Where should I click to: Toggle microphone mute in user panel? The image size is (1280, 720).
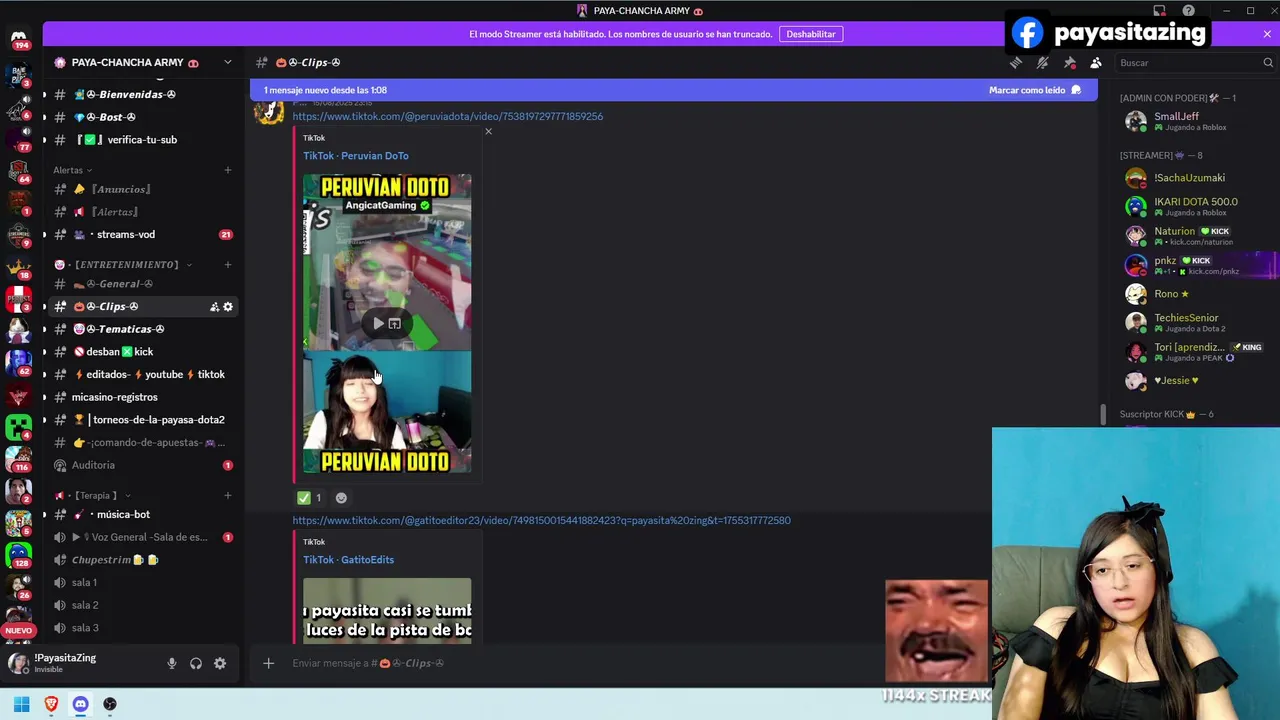pyautogui.click(x=171, y=663)
